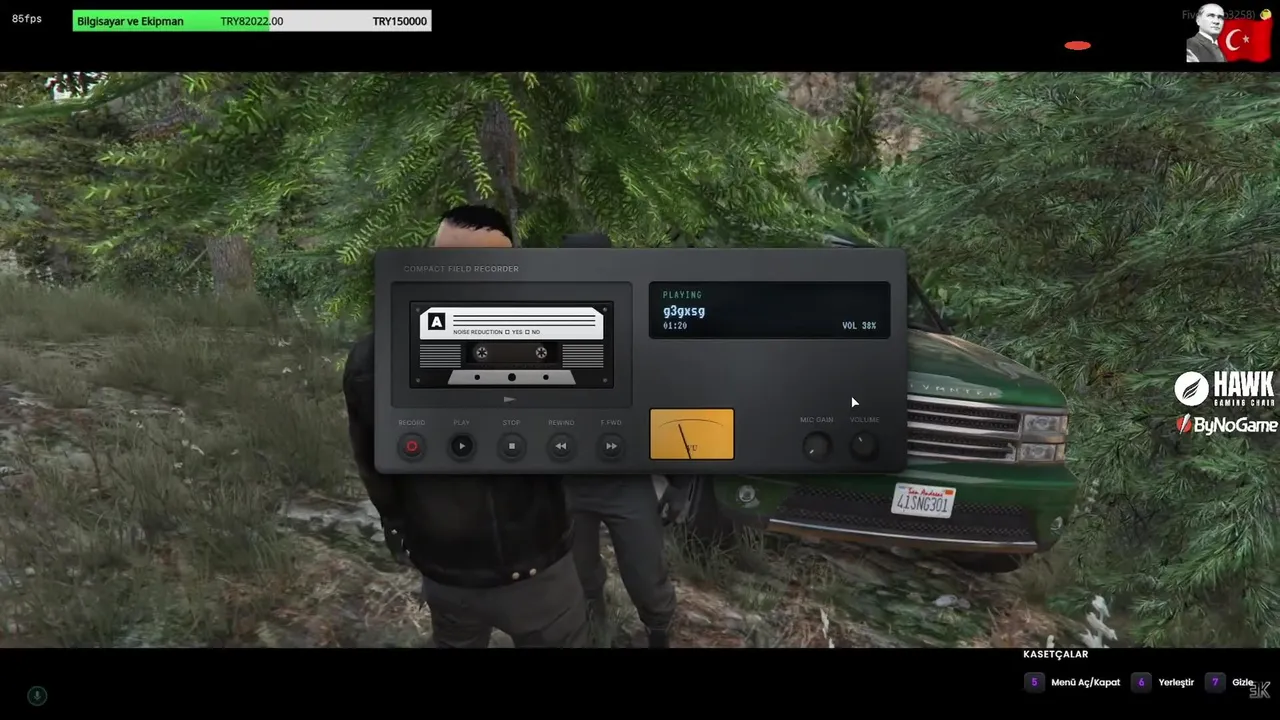Click the Hawk Gaming Chair logo
This screenshot has width=1280, height=720.
(1225, 388)
